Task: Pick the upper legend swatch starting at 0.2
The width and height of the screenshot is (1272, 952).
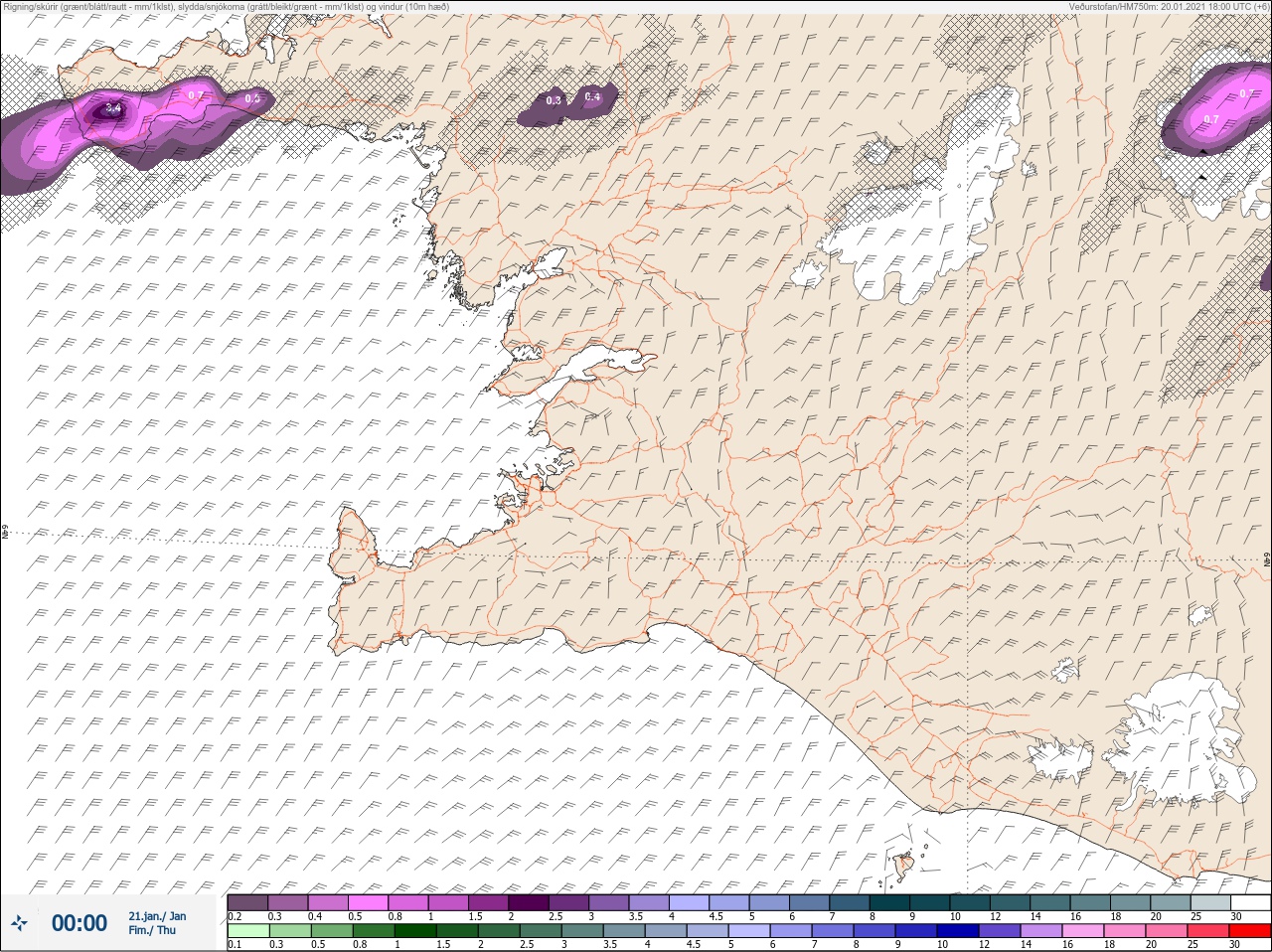Action: (247, 902)
